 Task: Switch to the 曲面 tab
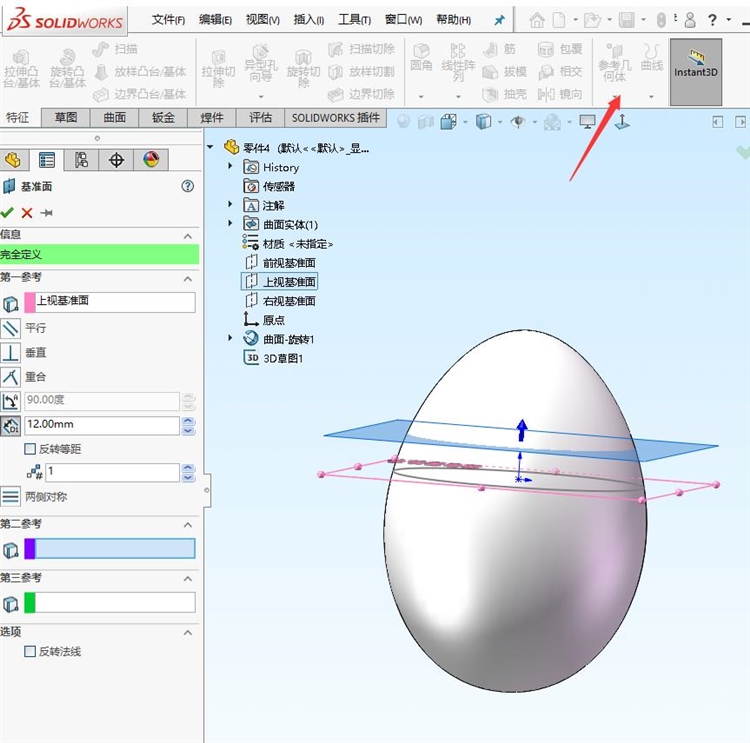click(115, 118)
